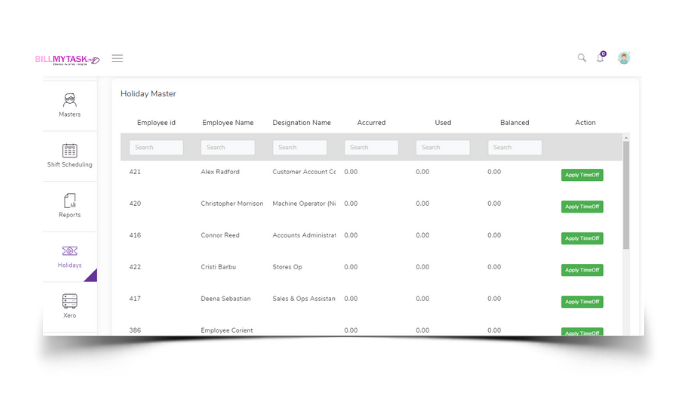Screen dimensions: 700x400
Task: Apply TimeOff for Alex Radford
Action: point(582,175)
